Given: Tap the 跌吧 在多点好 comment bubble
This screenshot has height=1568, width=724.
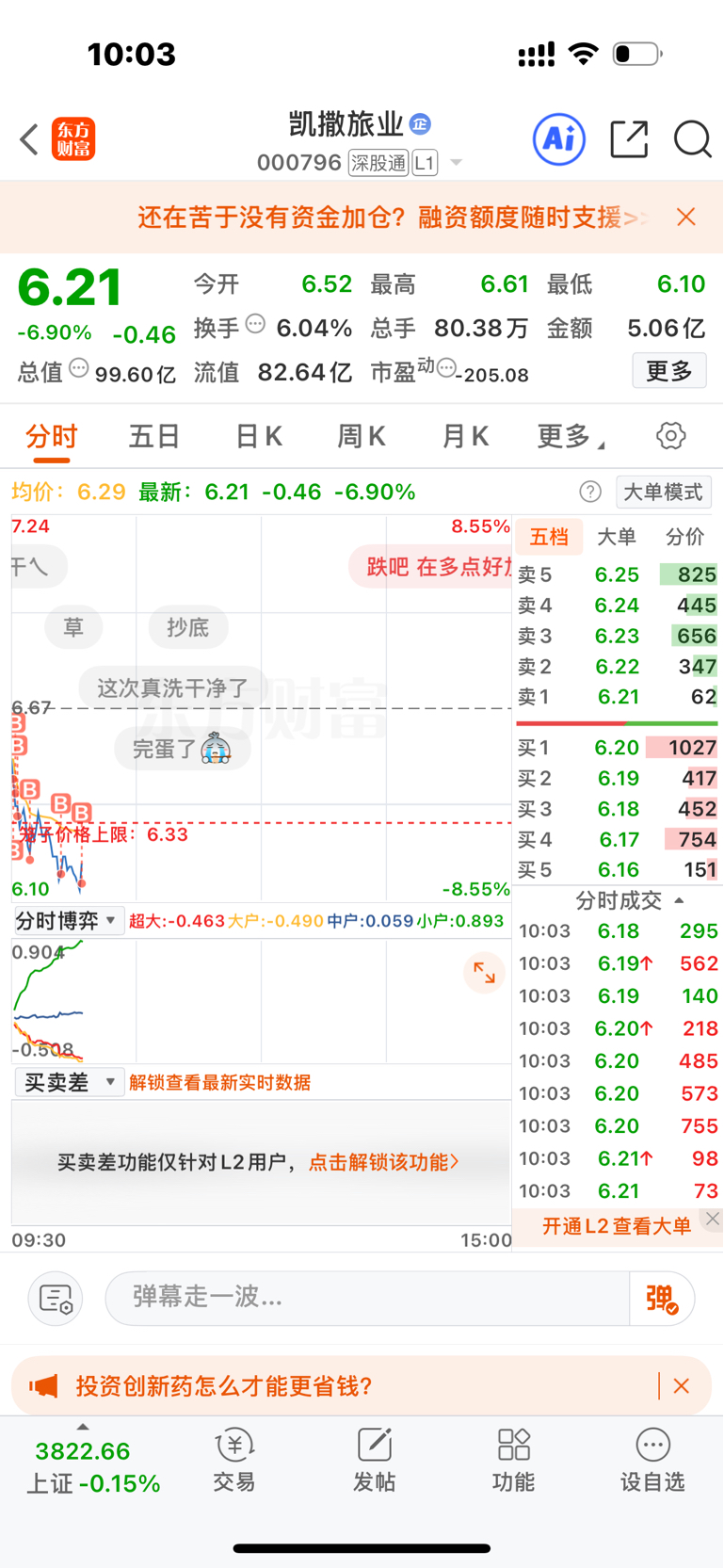Looking at the screenshot, I should pyautogui.click(x=431, y=567).
